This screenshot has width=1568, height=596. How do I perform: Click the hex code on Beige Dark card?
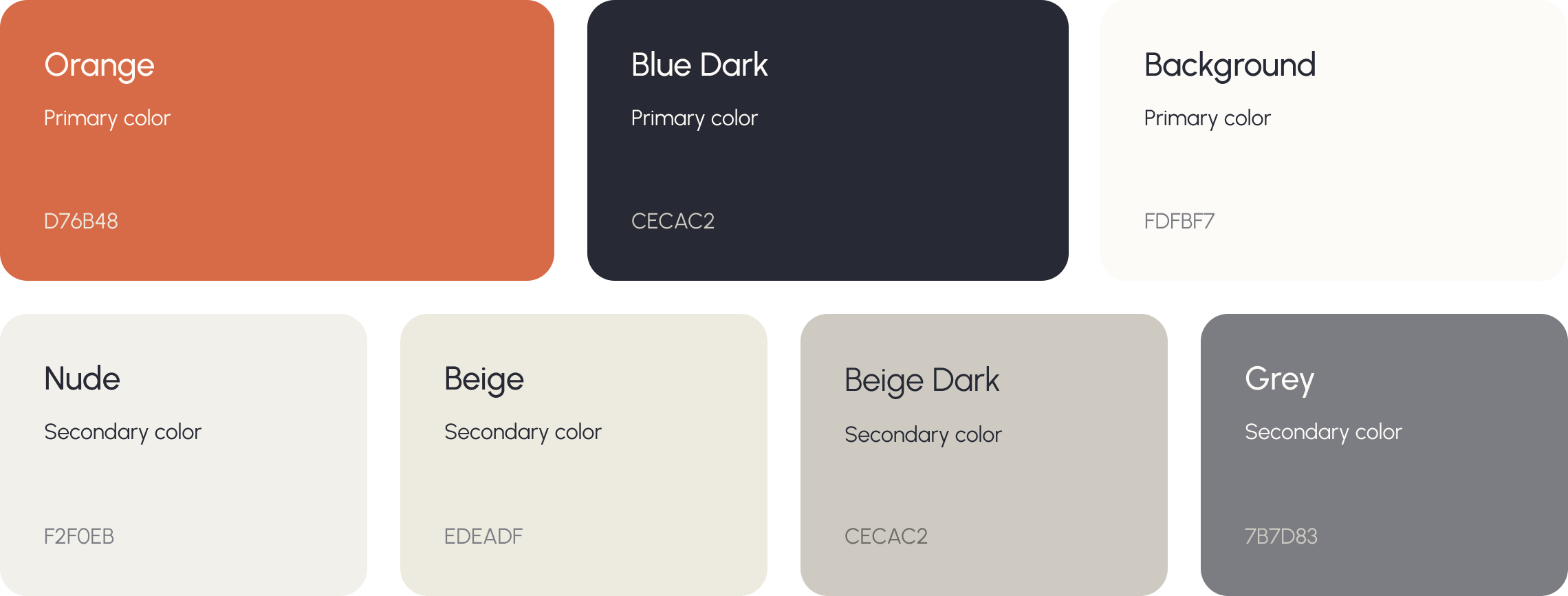(886, 536)
